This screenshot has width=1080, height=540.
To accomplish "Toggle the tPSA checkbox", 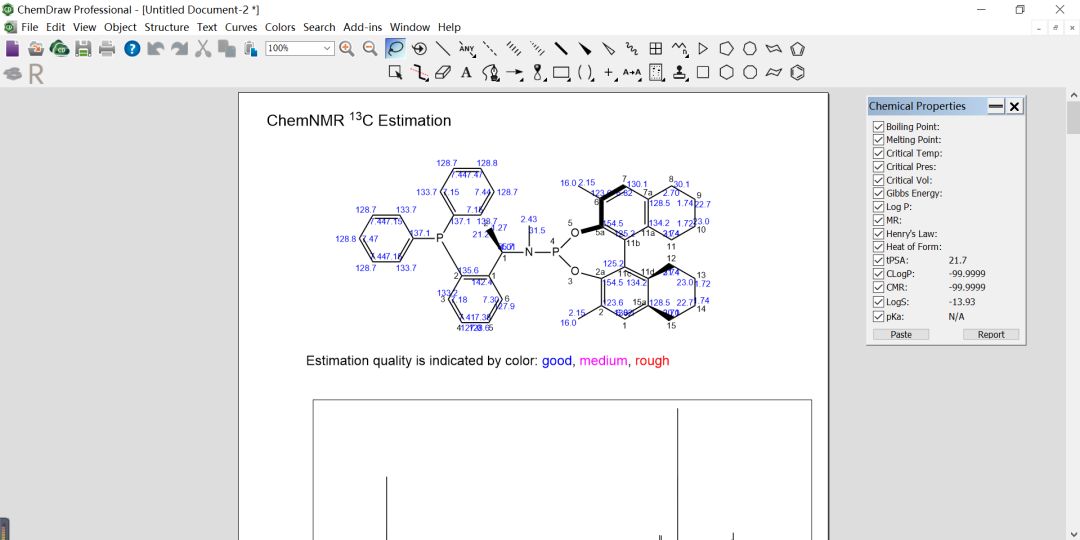I will (878, 260).
